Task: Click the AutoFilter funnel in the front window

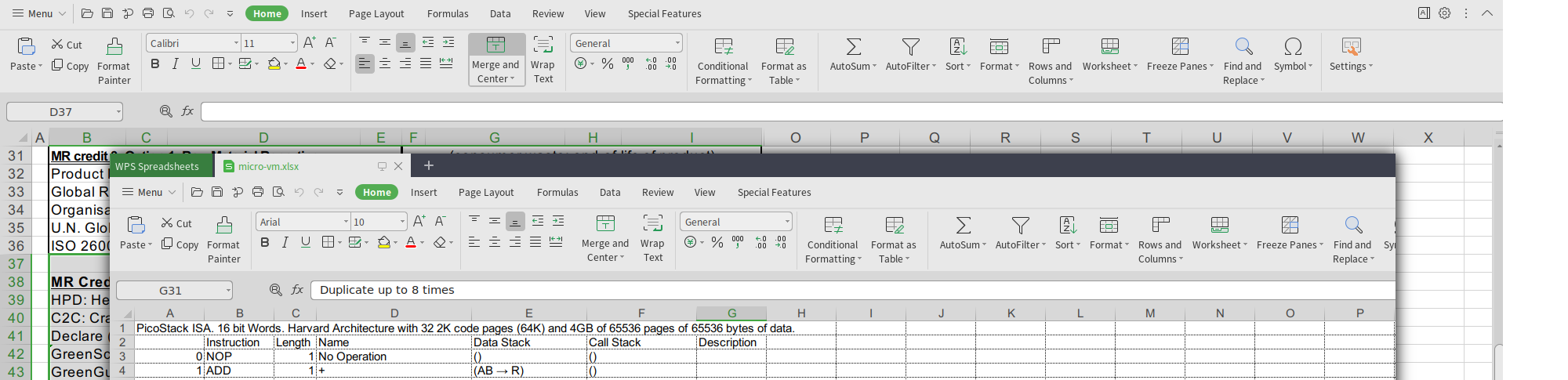Action: click(x=1019, y=226)
